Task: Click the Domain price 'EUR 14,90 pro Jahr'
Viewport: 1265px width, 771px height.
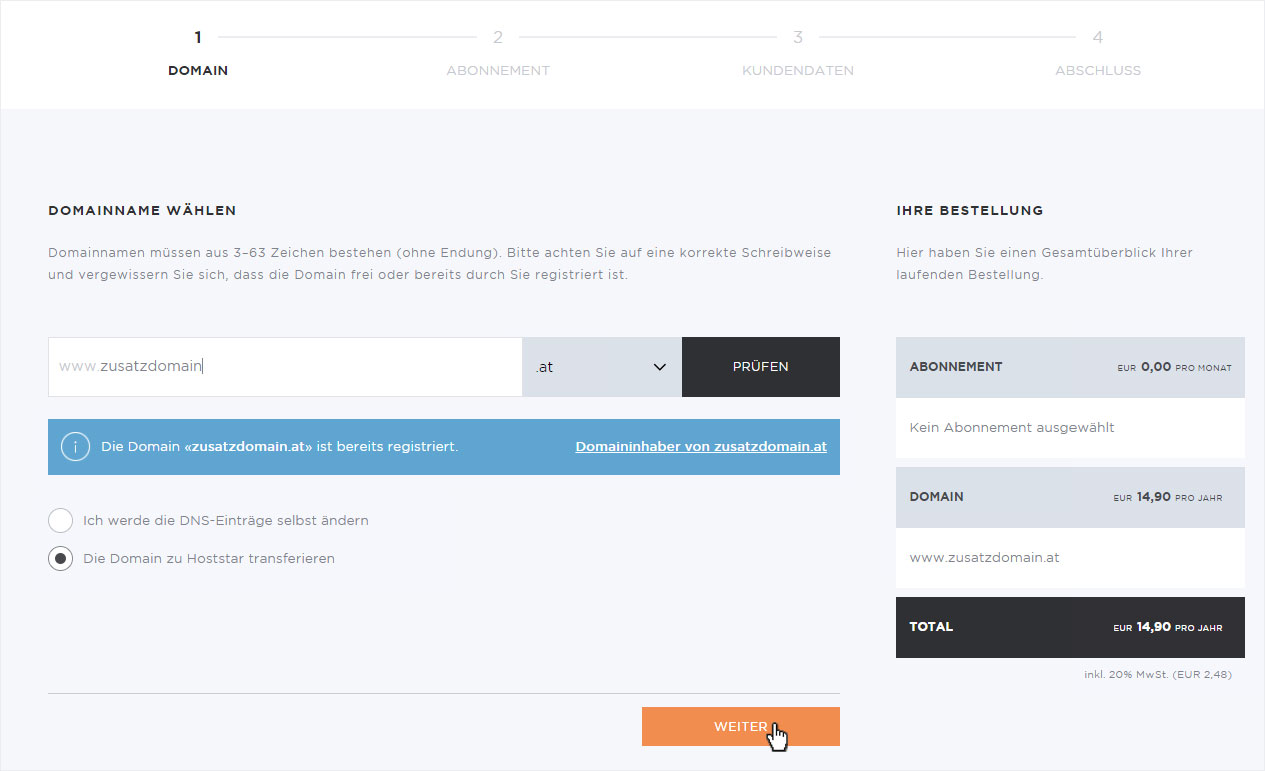Action: pos(1167,497)
